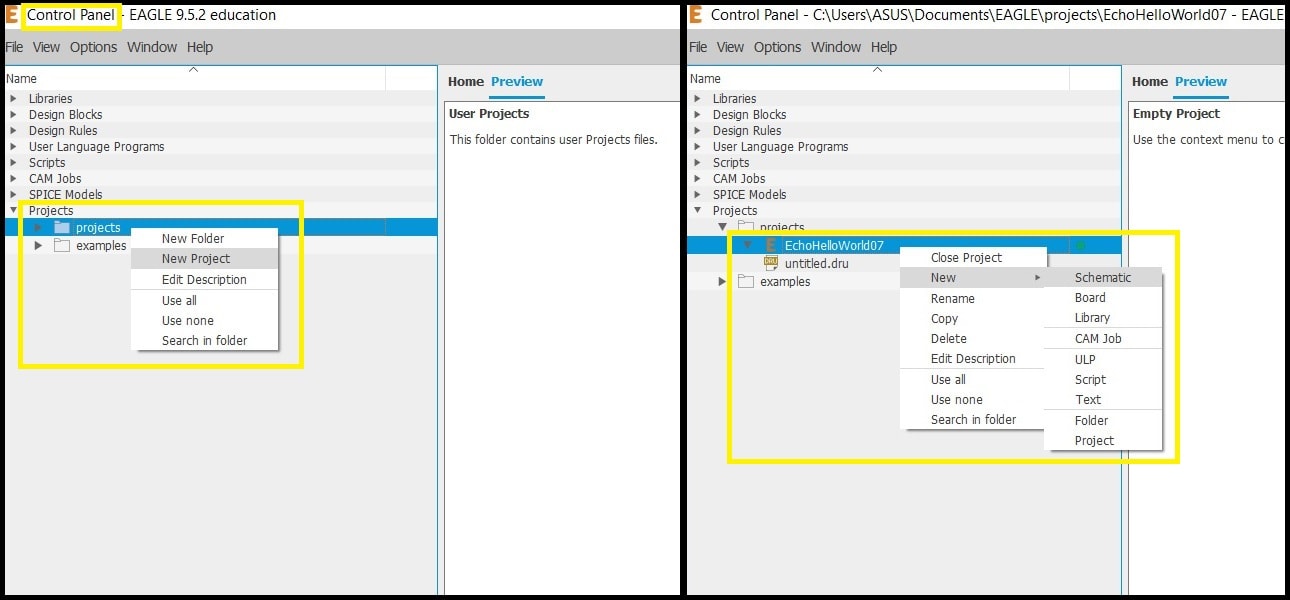Expand Design Blocks in left Control Panel
The image size is (1290, 600).
[13, 114]
